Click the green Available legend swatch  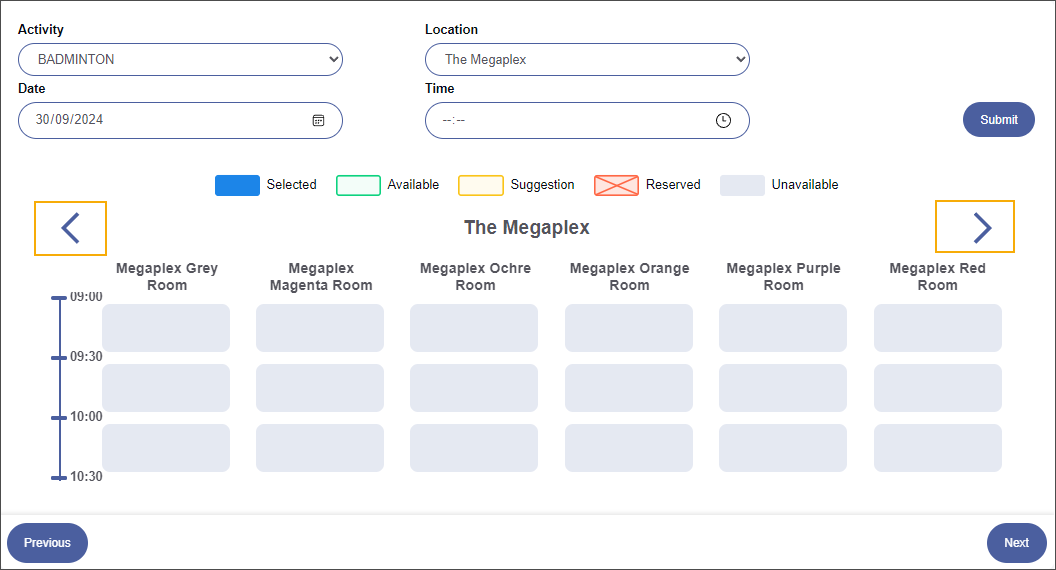coord(358,185)
